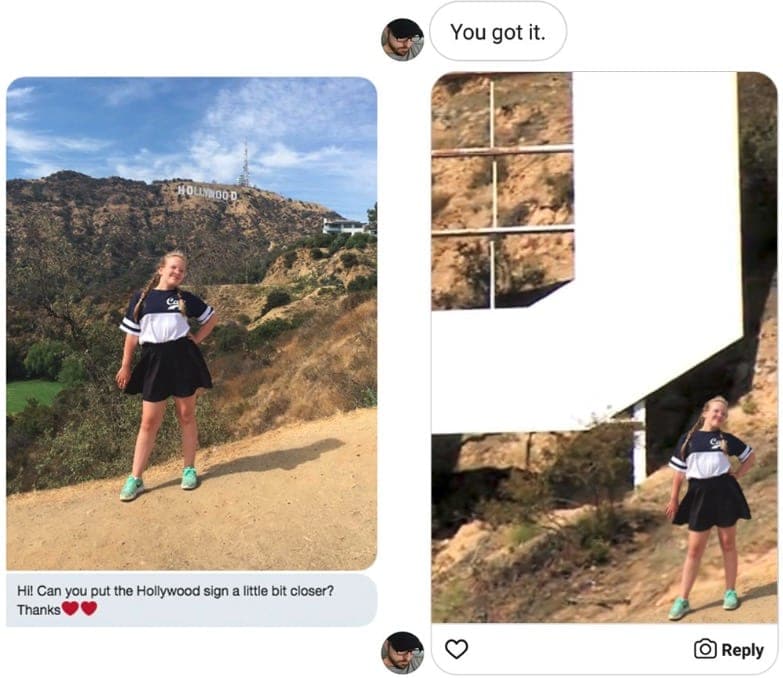Like the edited photo with heart icon
Viewport: 783px width, 678px height.
456,649
